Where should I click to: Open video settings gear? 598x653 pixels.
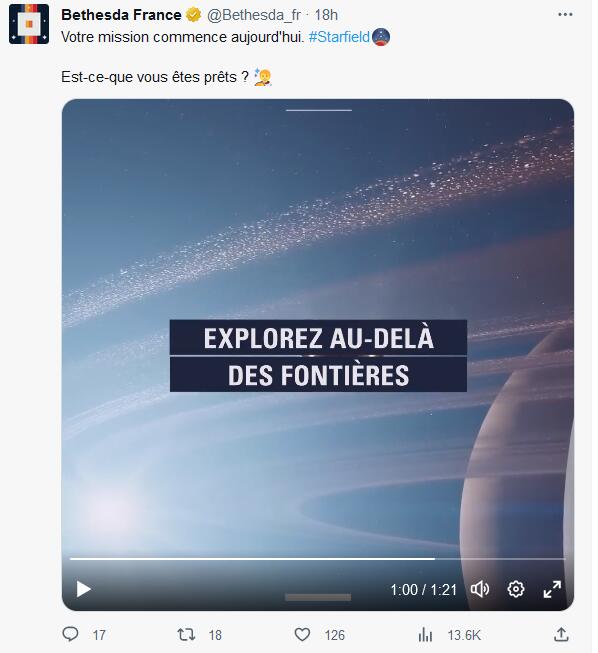pyautogui.click(x=516, y=589)
